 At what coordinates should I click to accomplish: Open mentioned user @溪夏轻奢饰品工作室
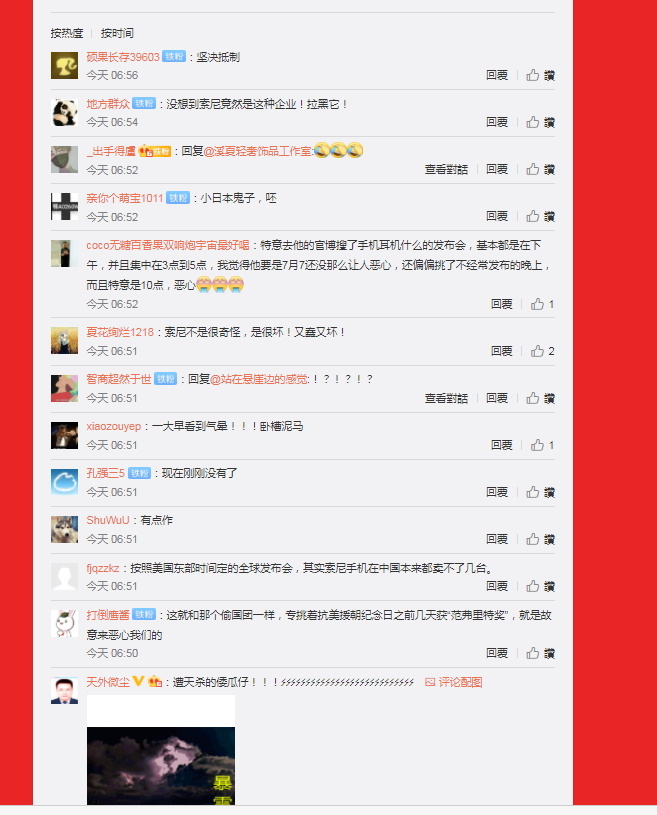[258, 151]
